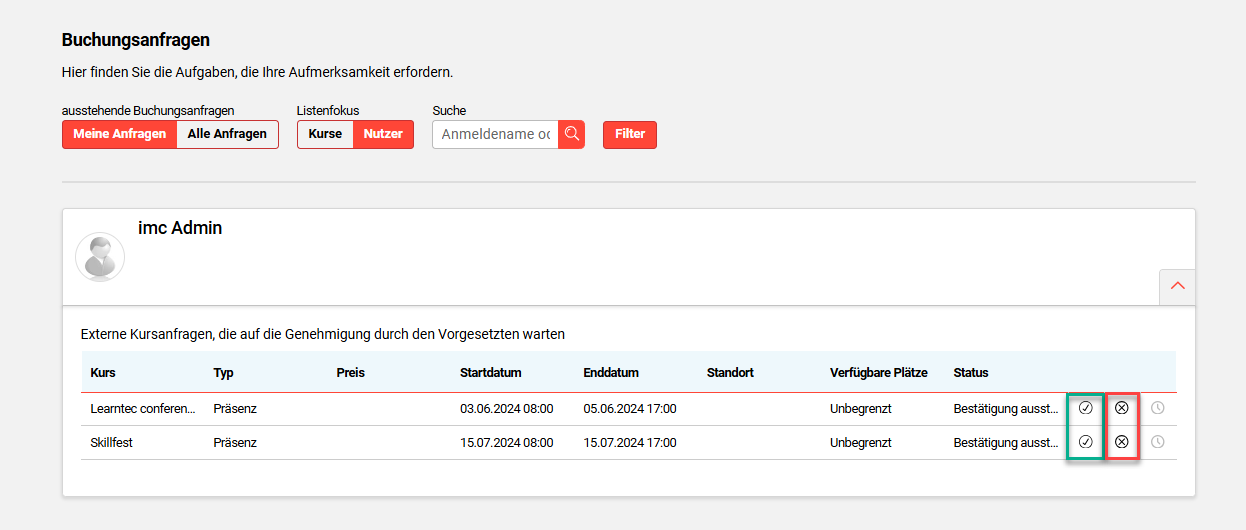
Task: Click the Status column header
Action: pos(970,372)
